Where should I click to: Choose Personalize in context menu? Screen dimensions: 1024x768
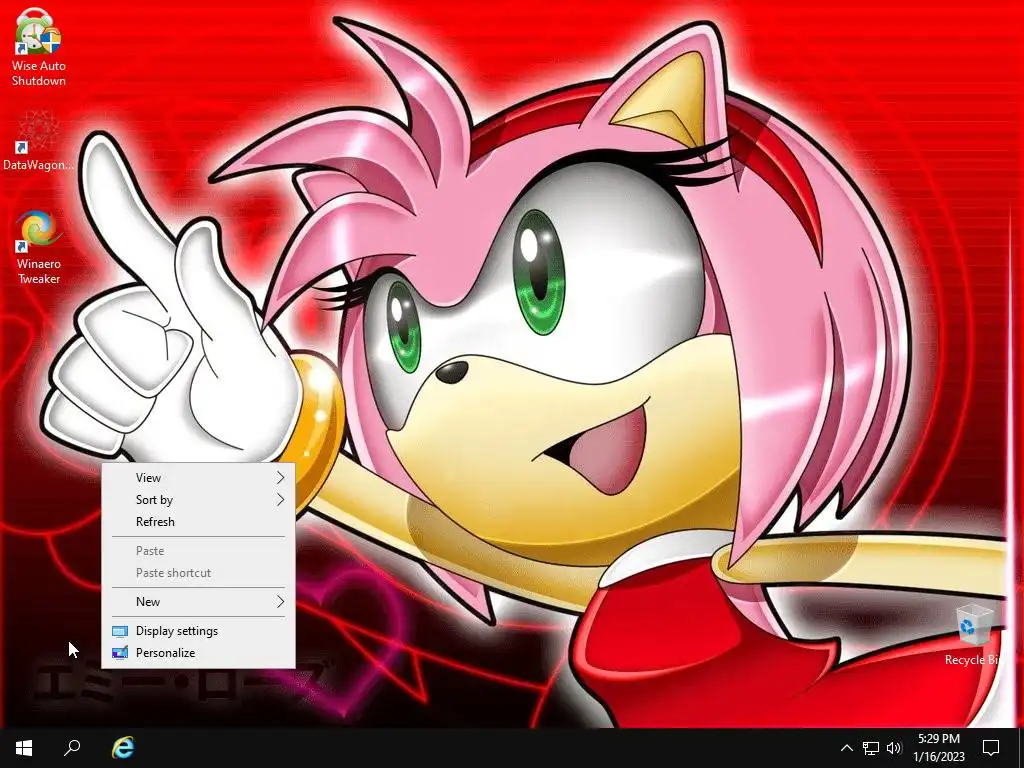tap(199, 652)
